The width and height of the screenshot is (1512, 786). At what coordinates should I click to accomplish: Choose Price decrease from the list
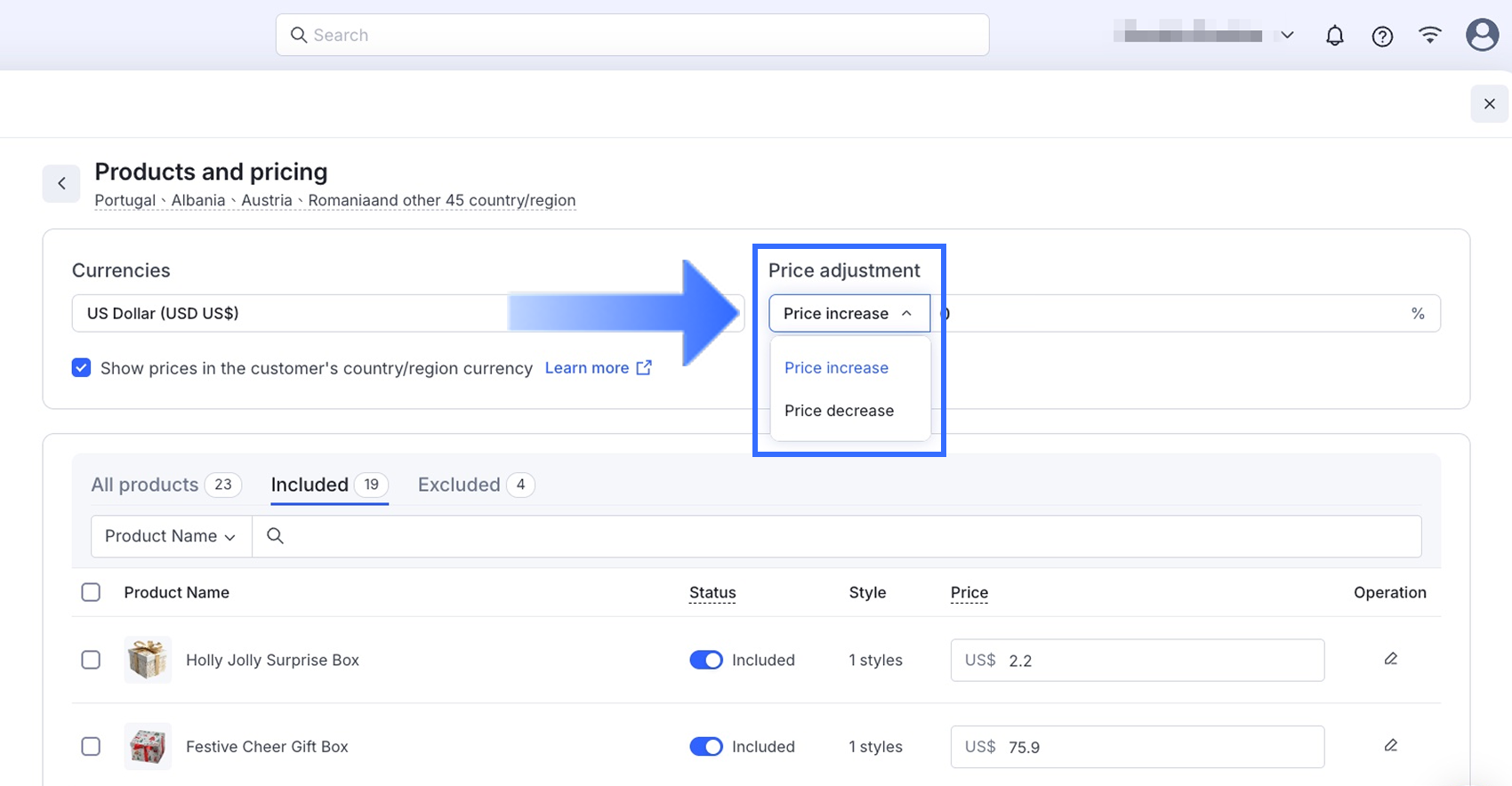pyautogui.click(x=839, y=411)
